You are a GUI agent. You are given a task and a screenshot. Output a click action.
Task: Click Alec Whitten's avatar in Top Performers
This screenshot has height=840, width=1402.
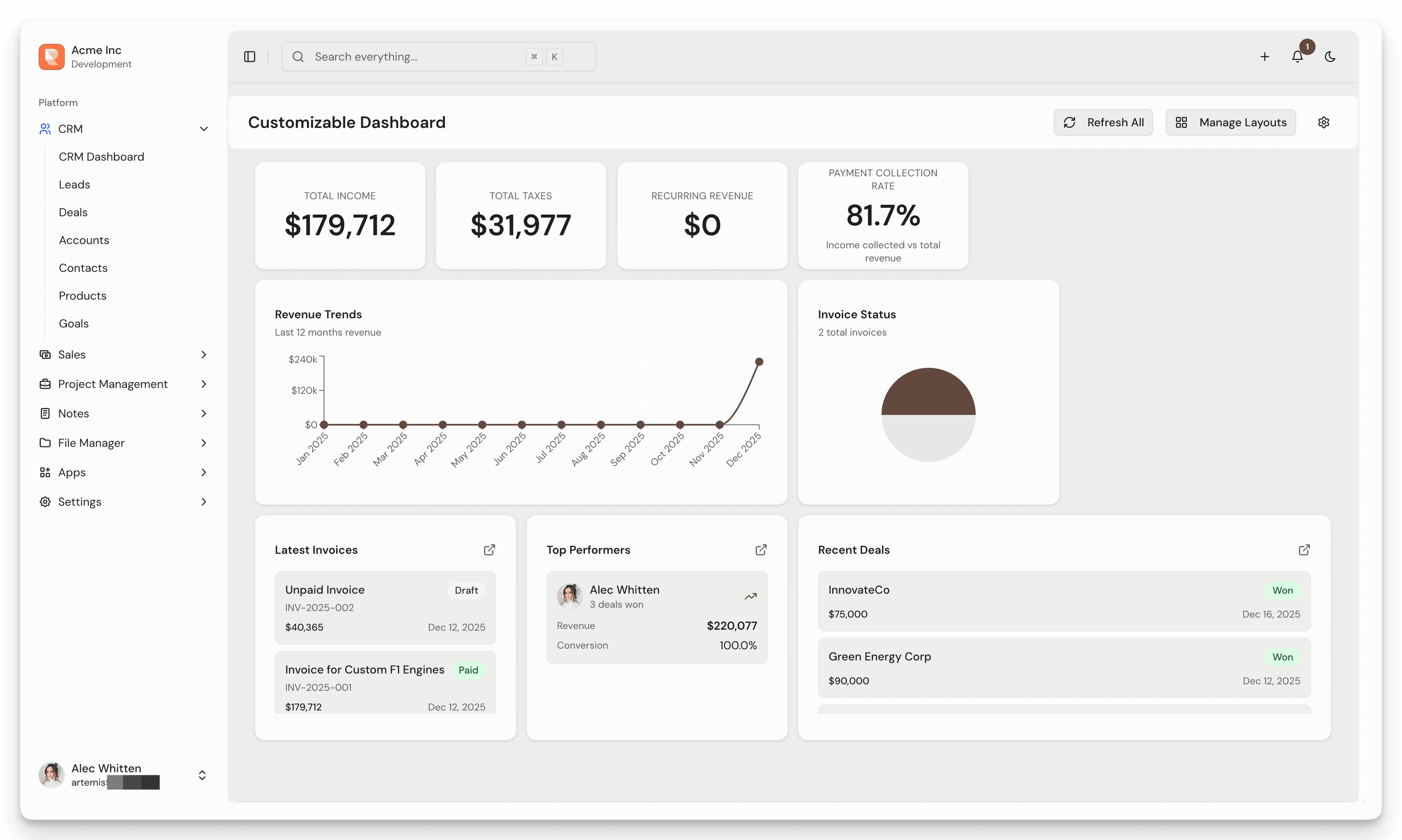coord(570,596)
